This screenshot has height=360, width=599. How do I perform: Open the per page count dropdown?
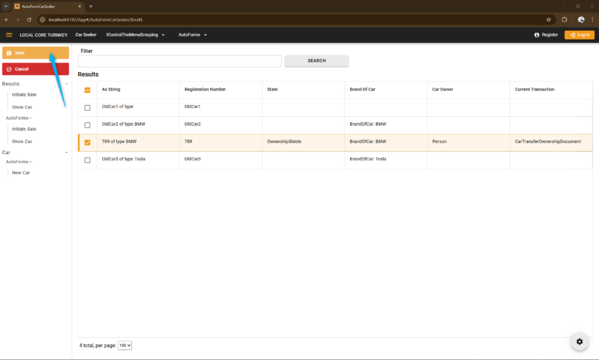(125, 345)
